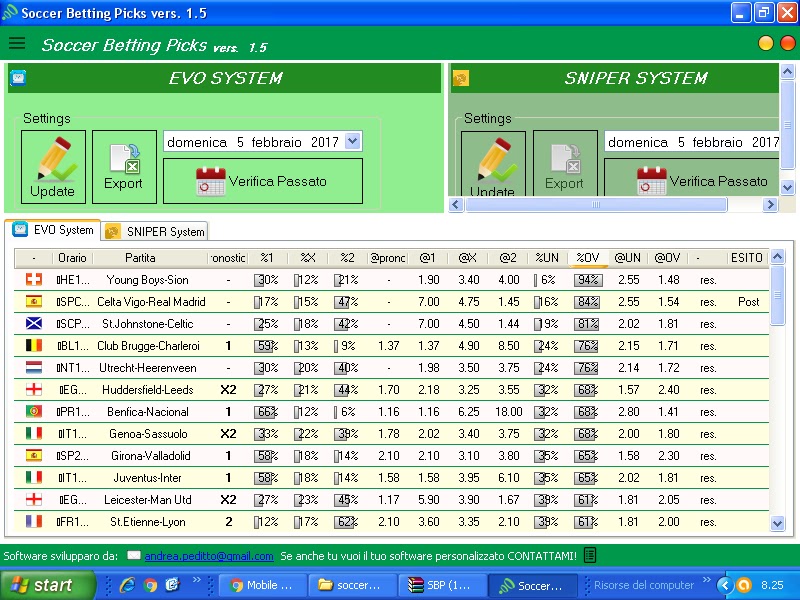Expand quick launch chevron in taskbar
Image resolution: width=800 pixels, height=600 pixels.
pyautogui.click(x=196, y=580)
